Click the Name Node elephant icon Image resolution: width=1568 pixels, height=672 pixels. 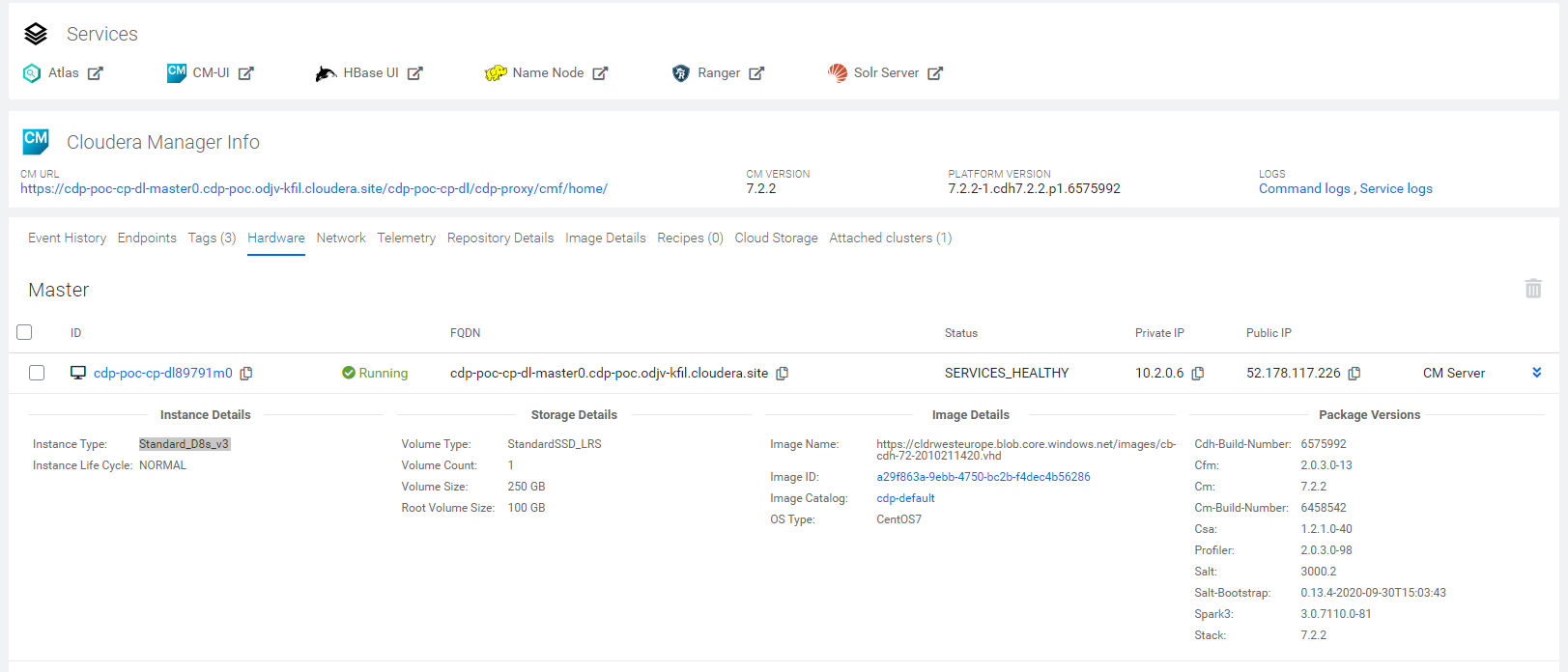tap(496, 73)
